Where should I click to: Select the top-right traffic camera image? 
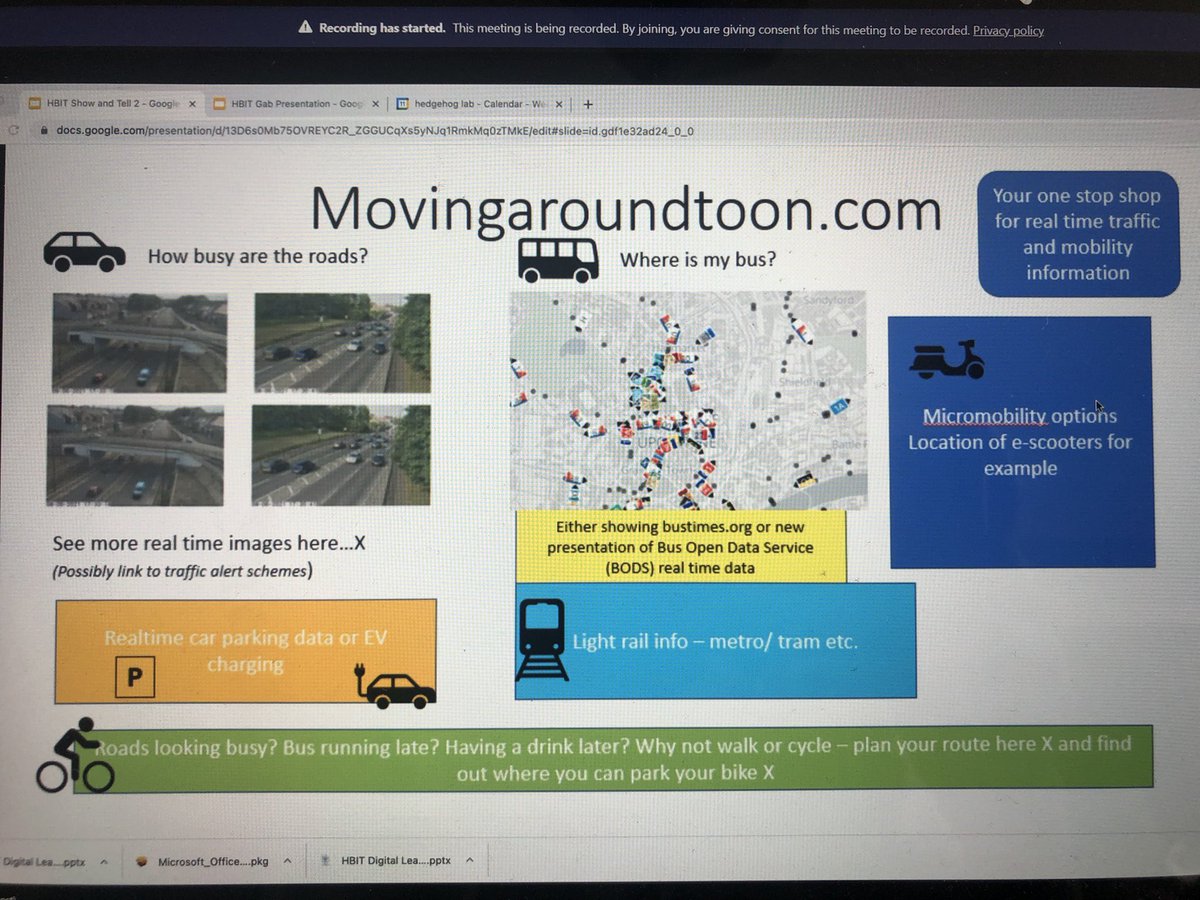click(x=342, y=341)
